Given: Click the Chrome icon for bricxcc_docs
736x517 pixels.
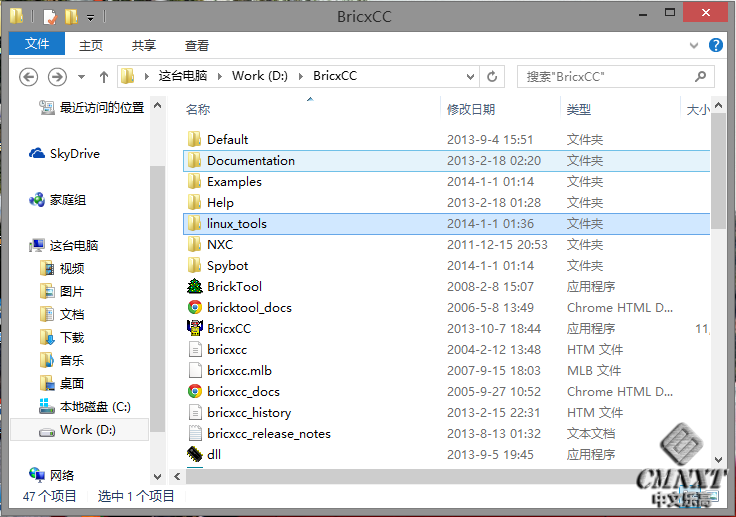Looking at the screenshot, I should 194,392.
